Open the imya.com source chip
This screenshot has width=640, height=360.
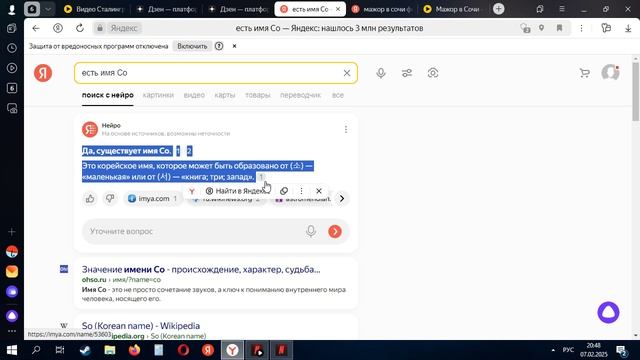[152, 198]
